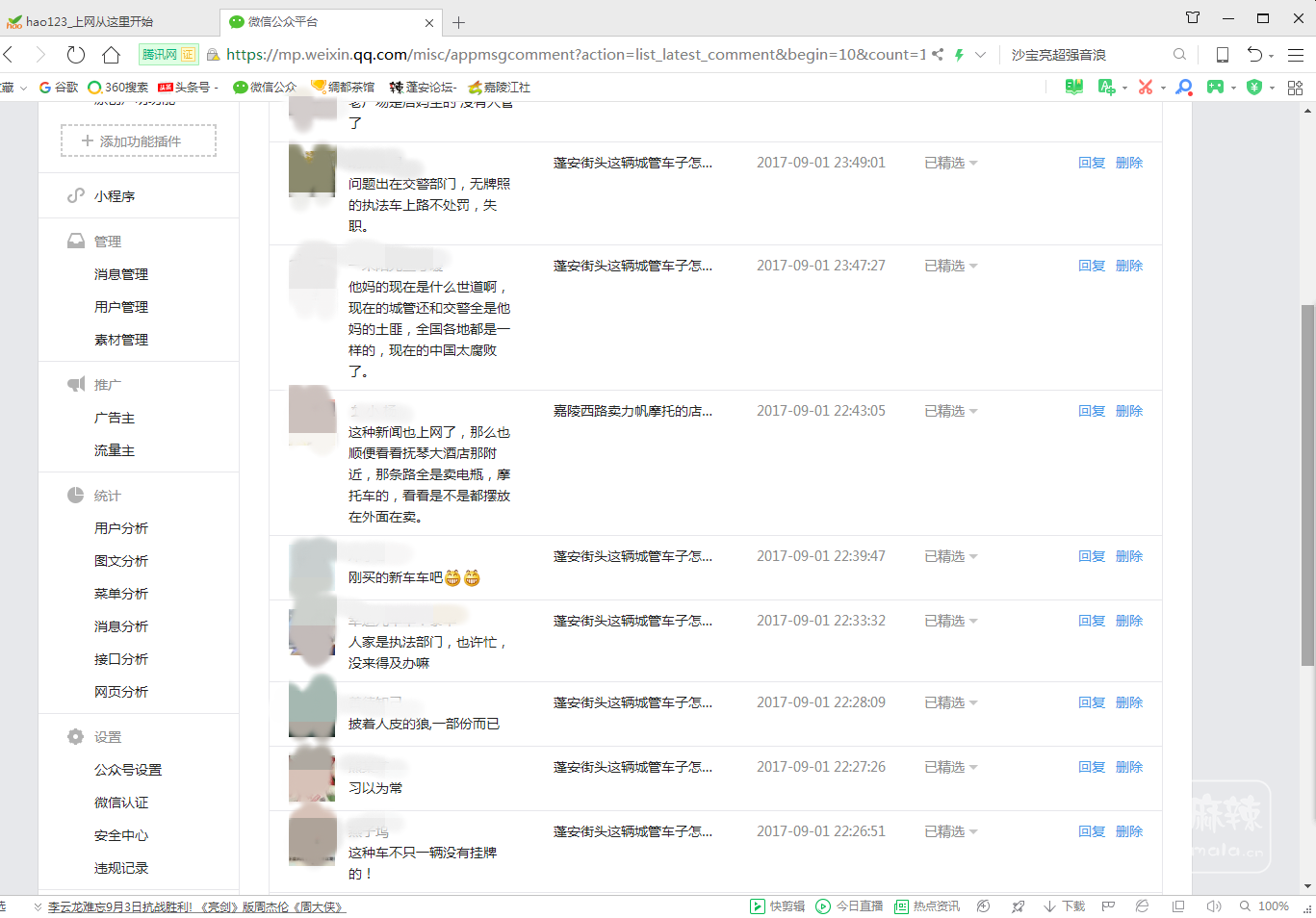Open the browser hamburger menu

[1296, 55]
